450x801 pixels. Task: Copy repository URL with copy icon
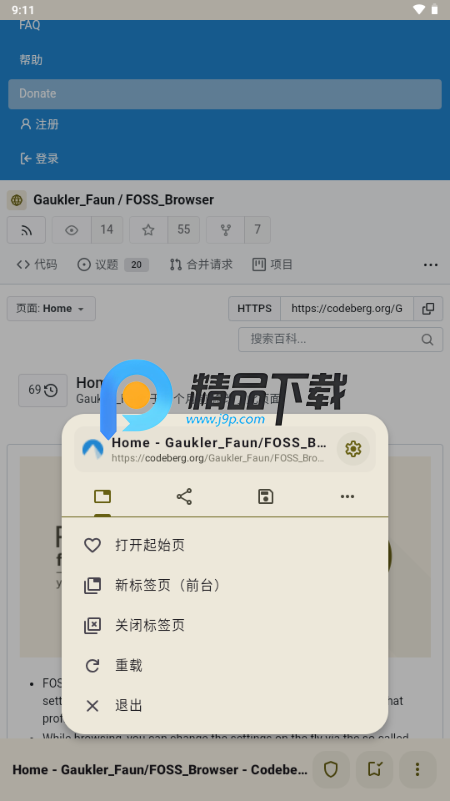[428, 309]
